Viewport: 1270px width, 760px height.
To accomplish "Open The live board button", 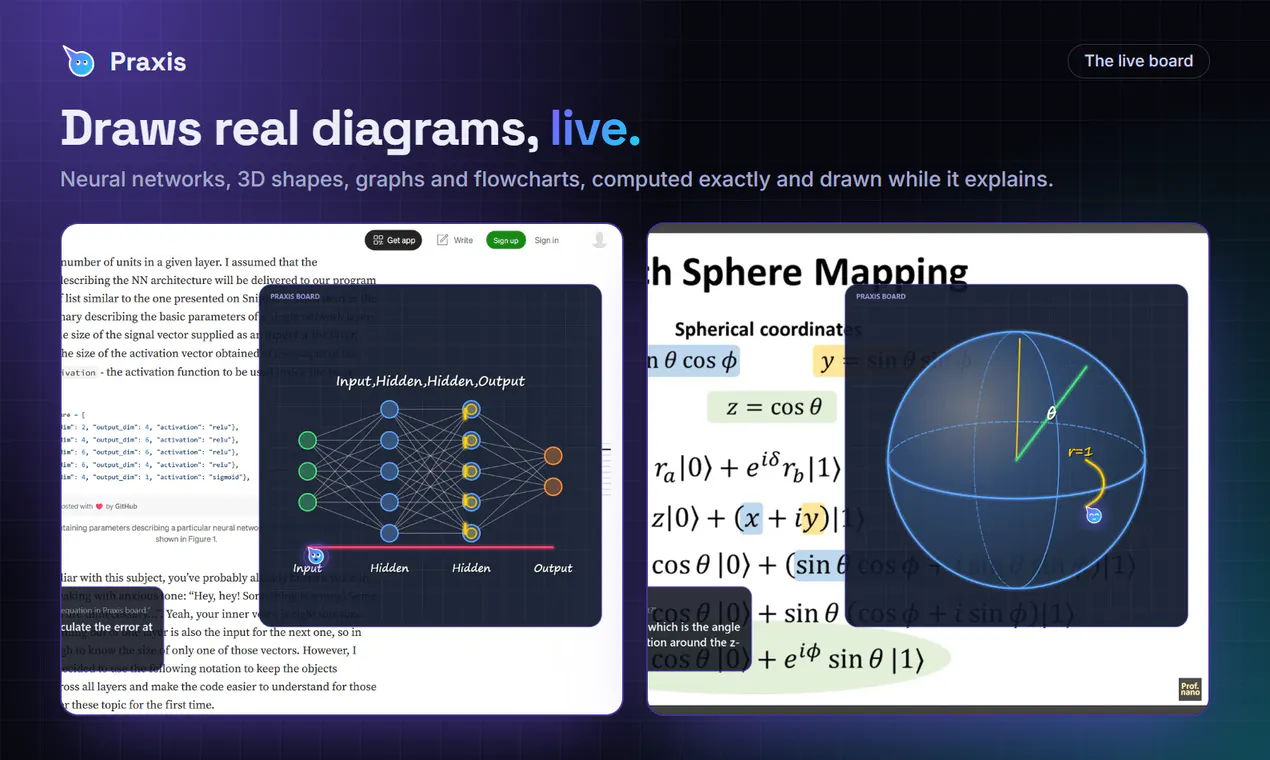I will pos(1138,61).
